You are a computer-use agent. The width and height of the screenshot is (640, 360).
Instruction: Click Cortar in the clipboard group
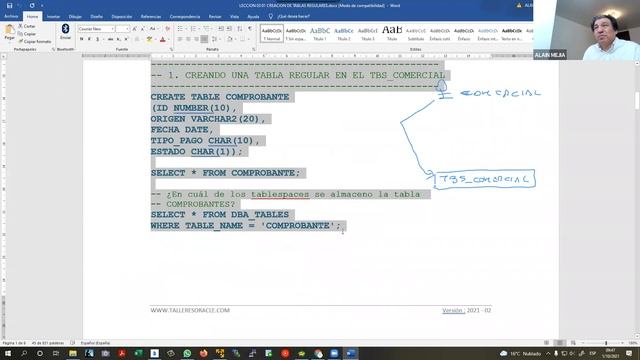(27, 26)
